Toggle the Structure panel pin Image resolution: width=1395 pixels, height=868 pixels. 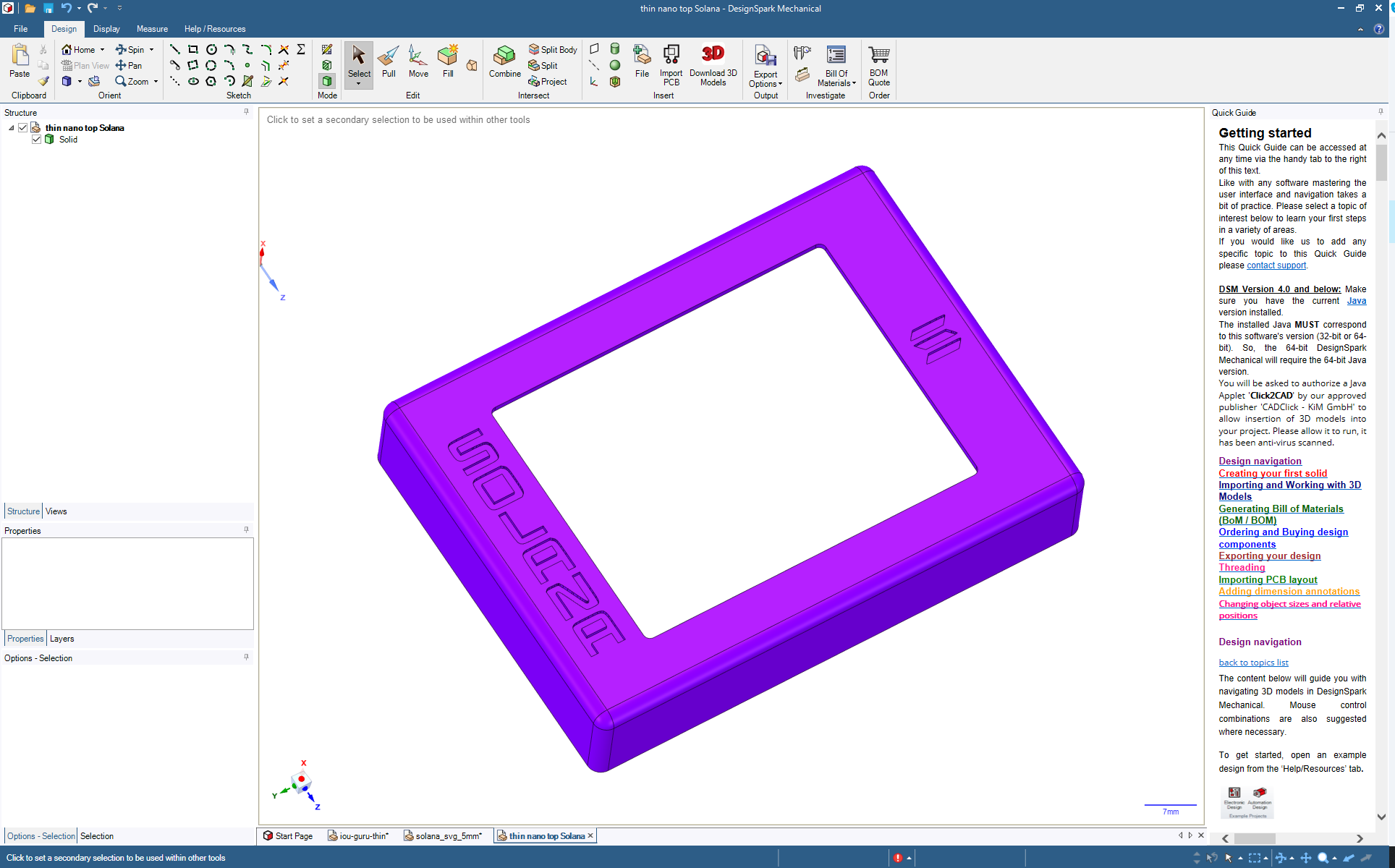247,112
